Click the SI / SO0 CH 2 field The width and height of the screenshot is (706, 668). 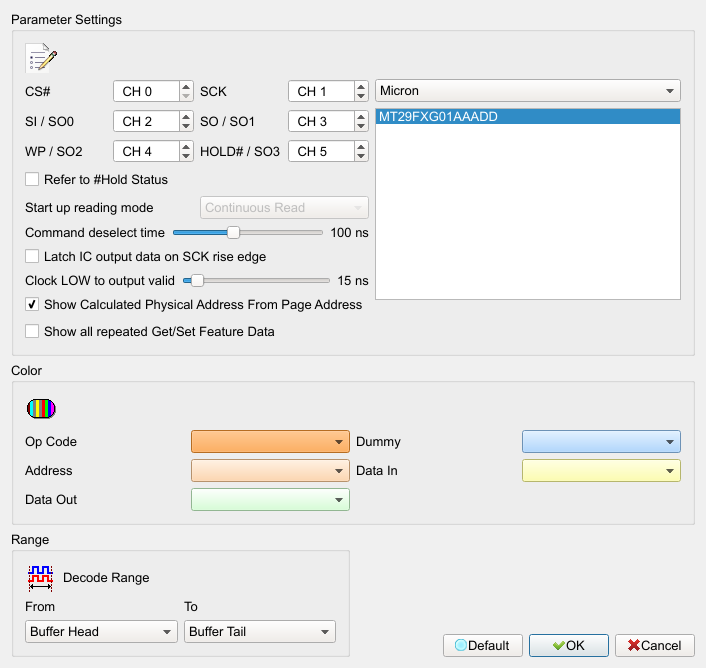146,122
